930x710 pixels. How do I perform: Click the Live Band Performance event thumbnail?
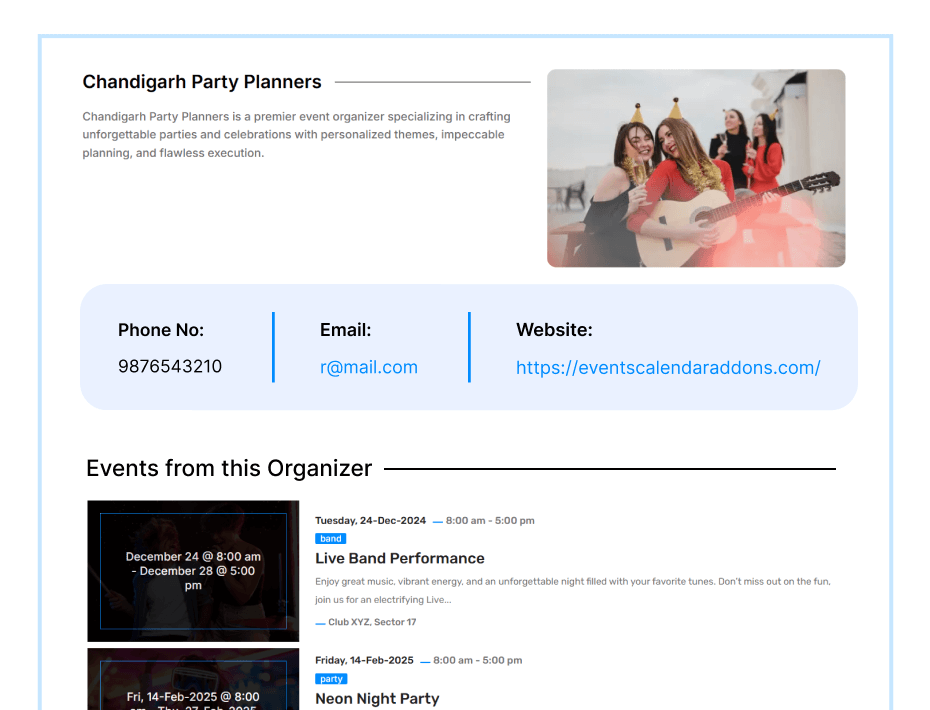[193, 571]
